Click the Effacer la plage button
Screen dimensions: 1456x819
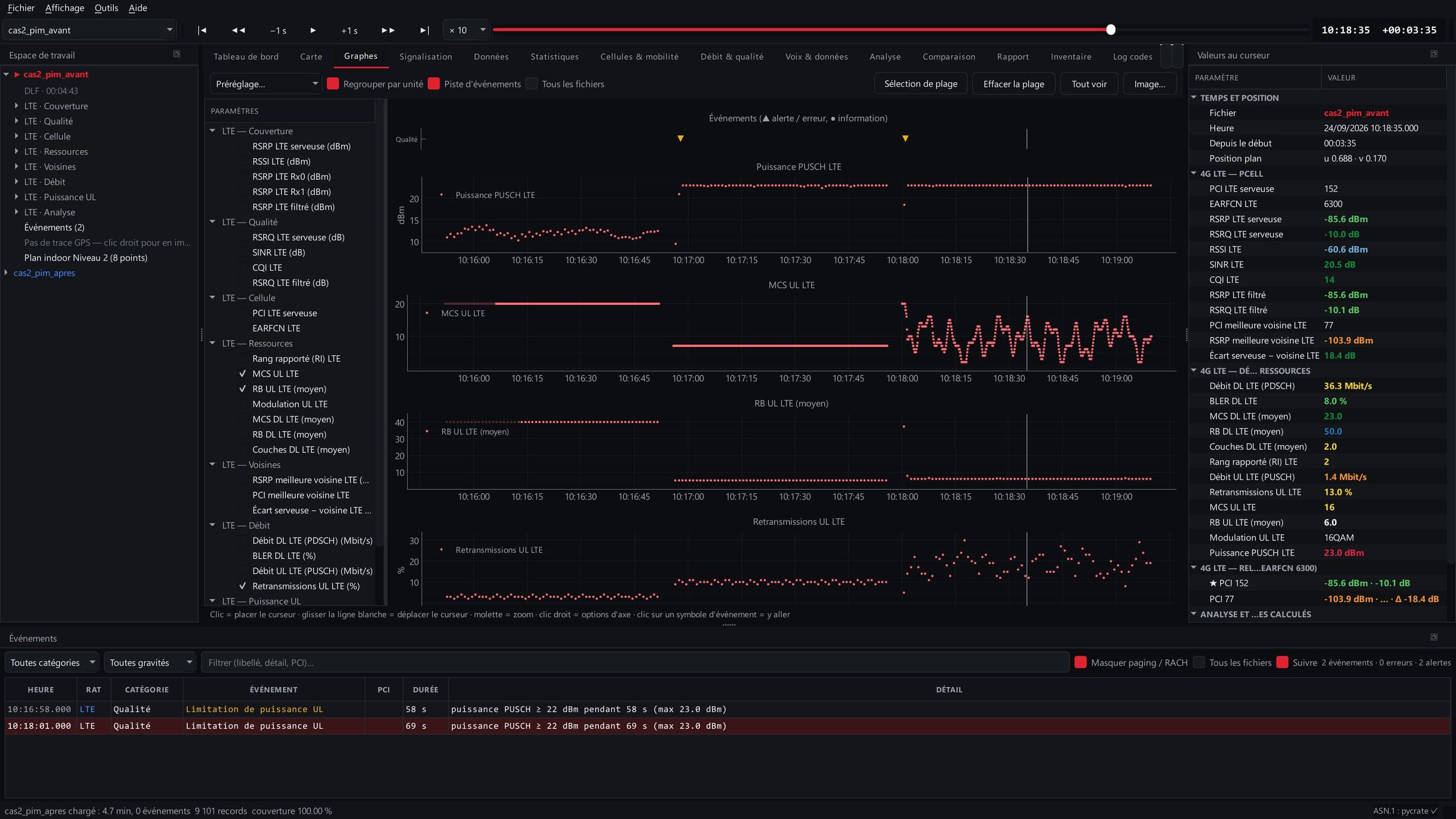[x=1014, y=84]
